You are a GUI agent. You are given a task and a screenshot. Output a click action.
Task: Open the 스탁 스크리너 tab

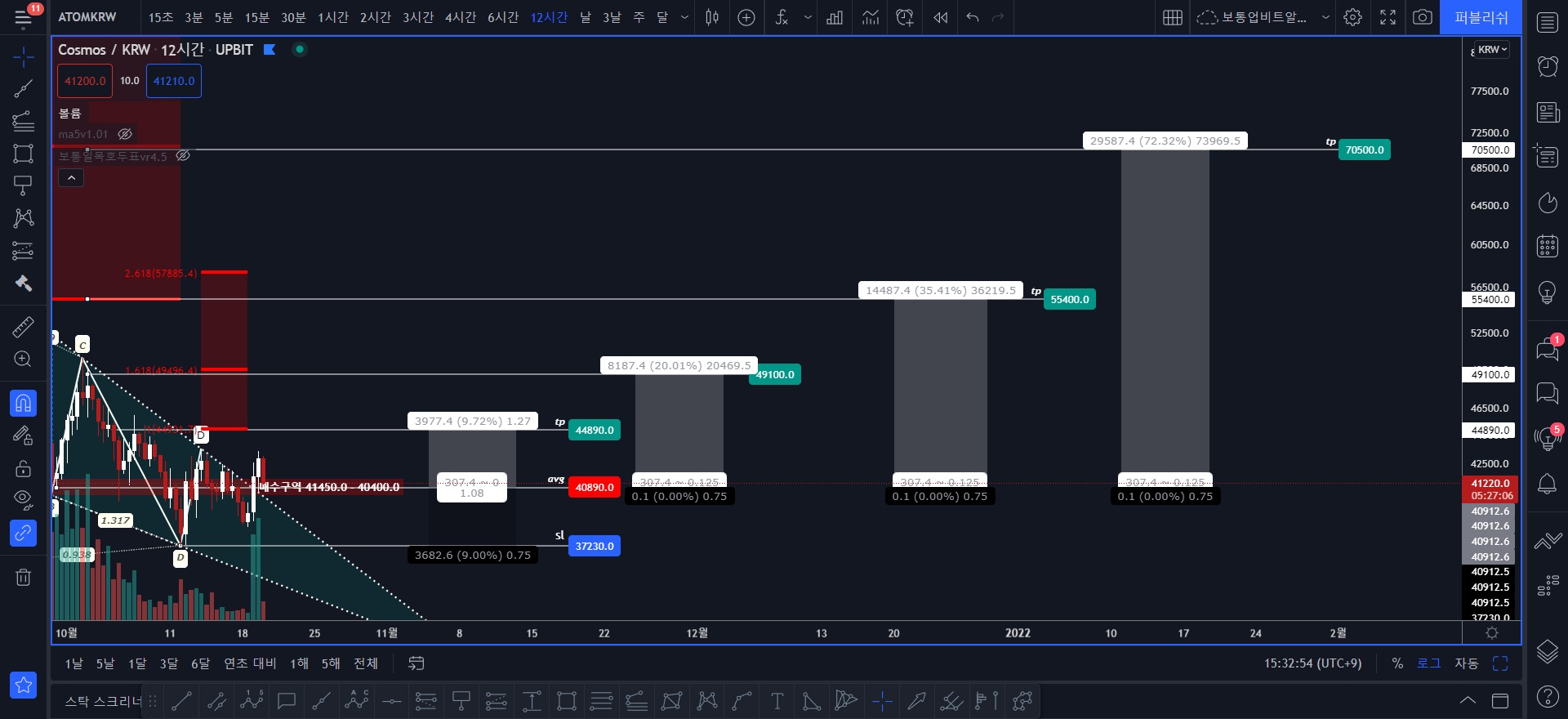(103, 701)
